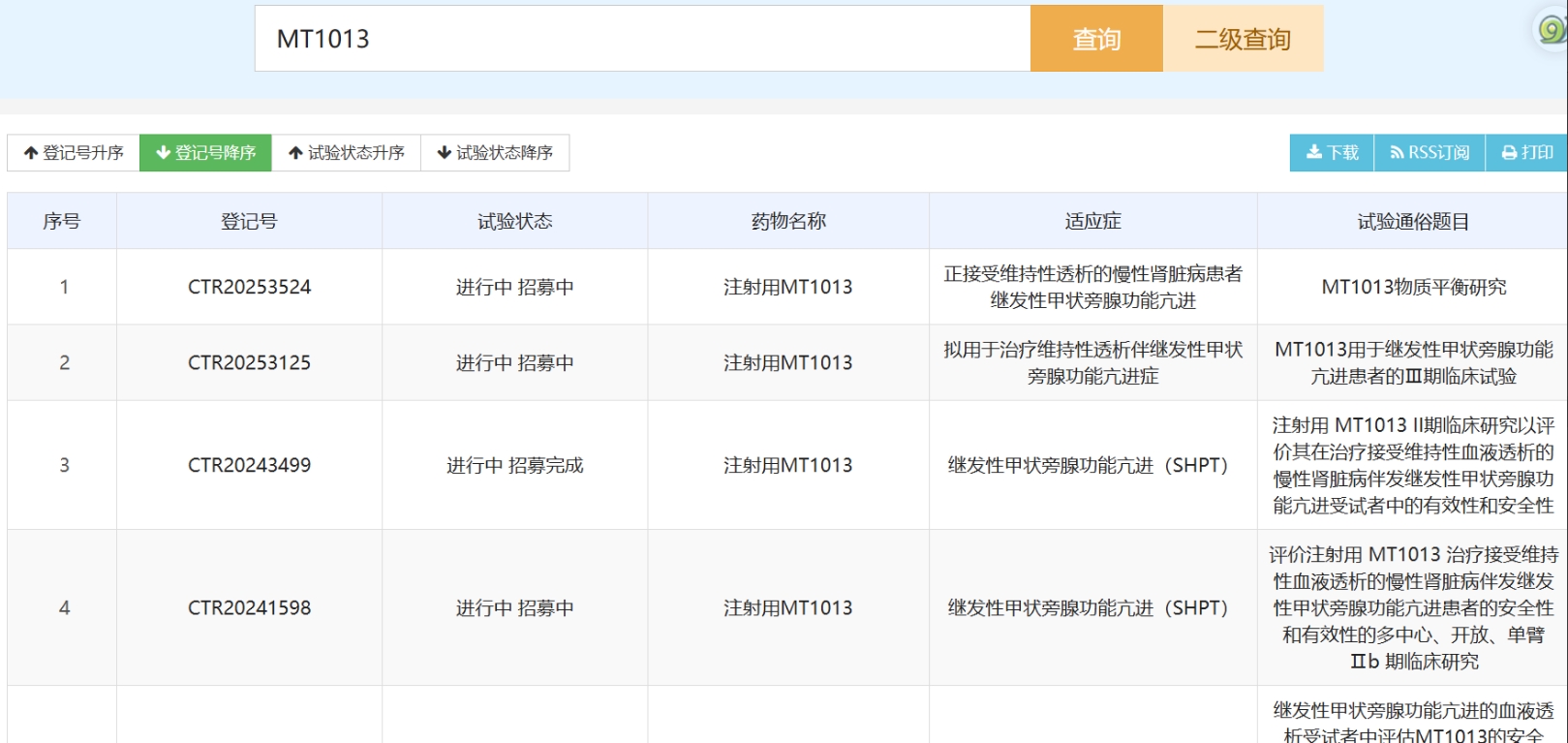
Task: Click the 打印 print button
Action: click(1526, 153)
